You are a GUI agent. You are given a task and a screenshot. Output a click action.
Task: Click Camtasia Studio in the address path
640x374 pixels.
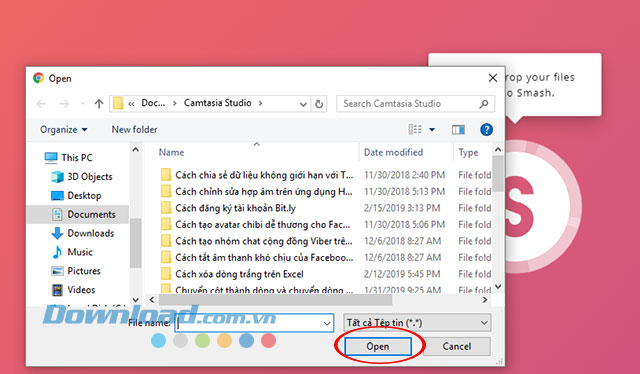point(217,103)
